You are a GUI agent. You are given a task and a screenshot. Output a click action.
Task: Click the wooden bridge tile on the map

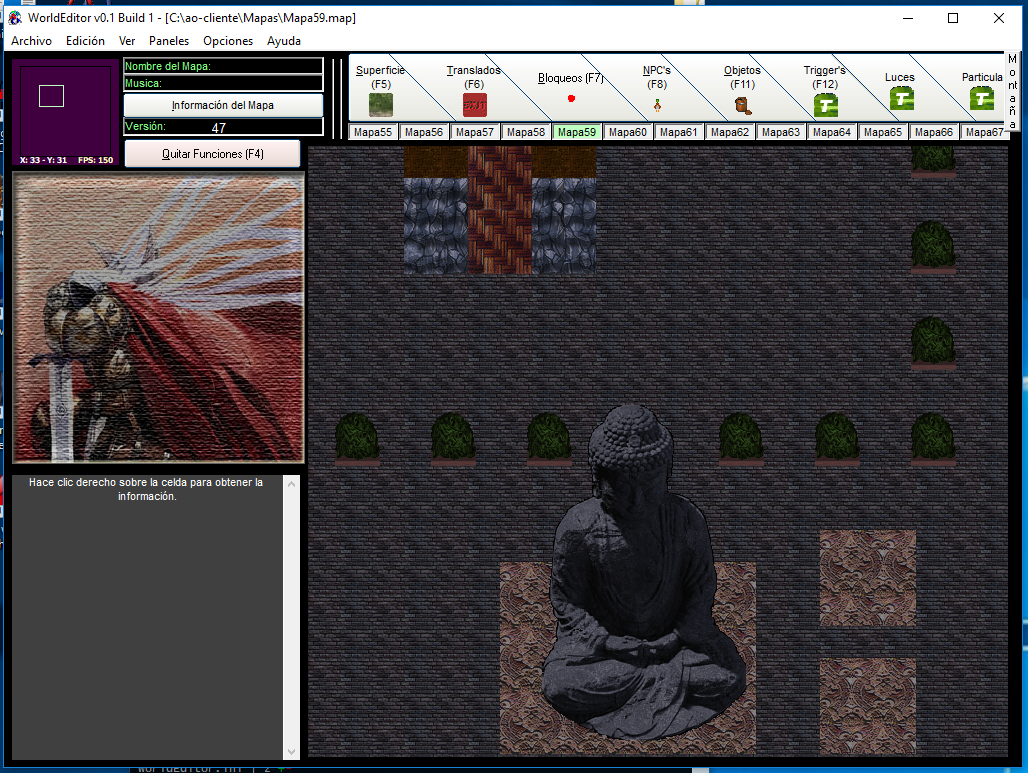(500, 210)
